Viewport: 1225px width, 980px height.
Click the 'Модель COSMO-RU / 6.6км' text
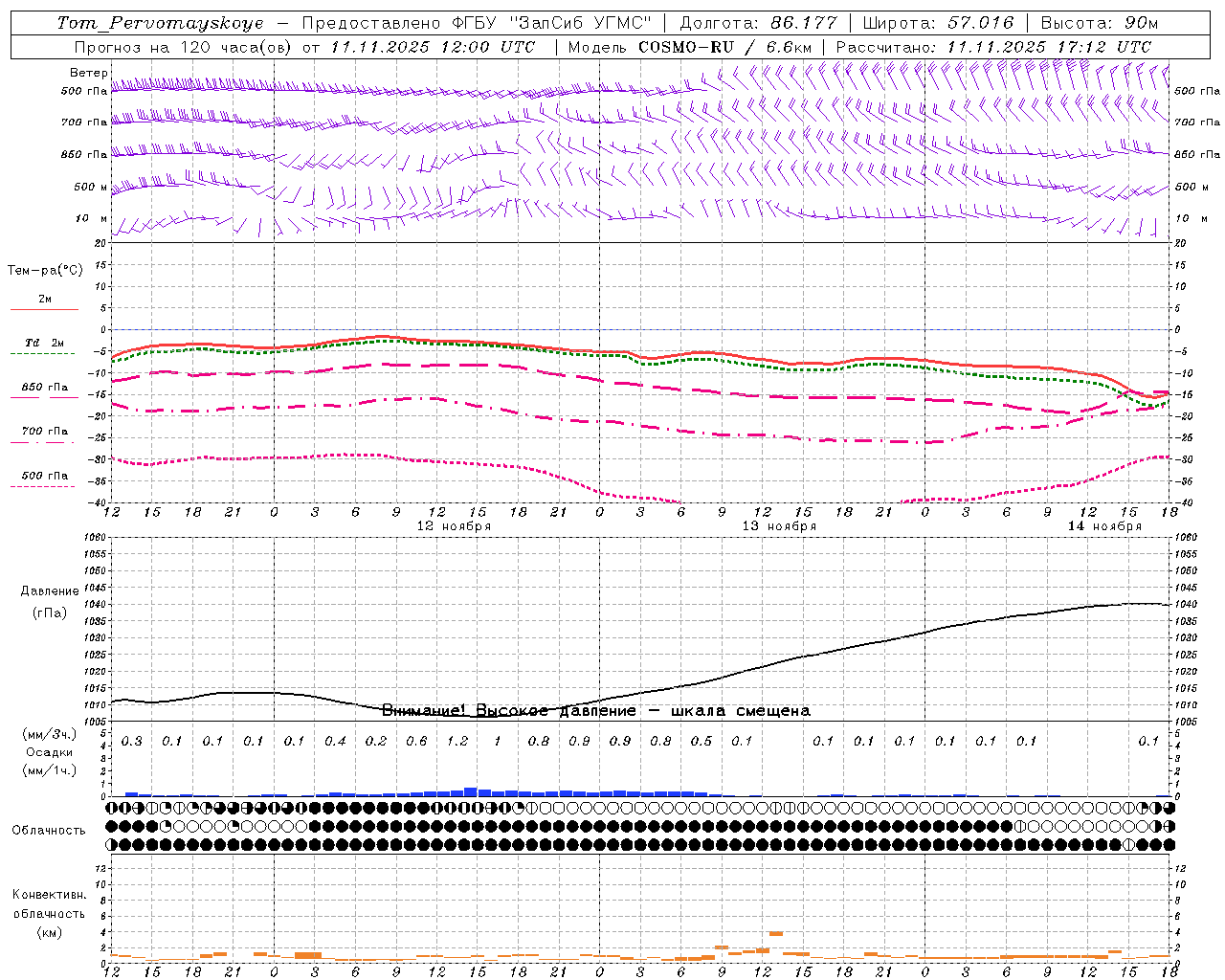click(690, 47)
